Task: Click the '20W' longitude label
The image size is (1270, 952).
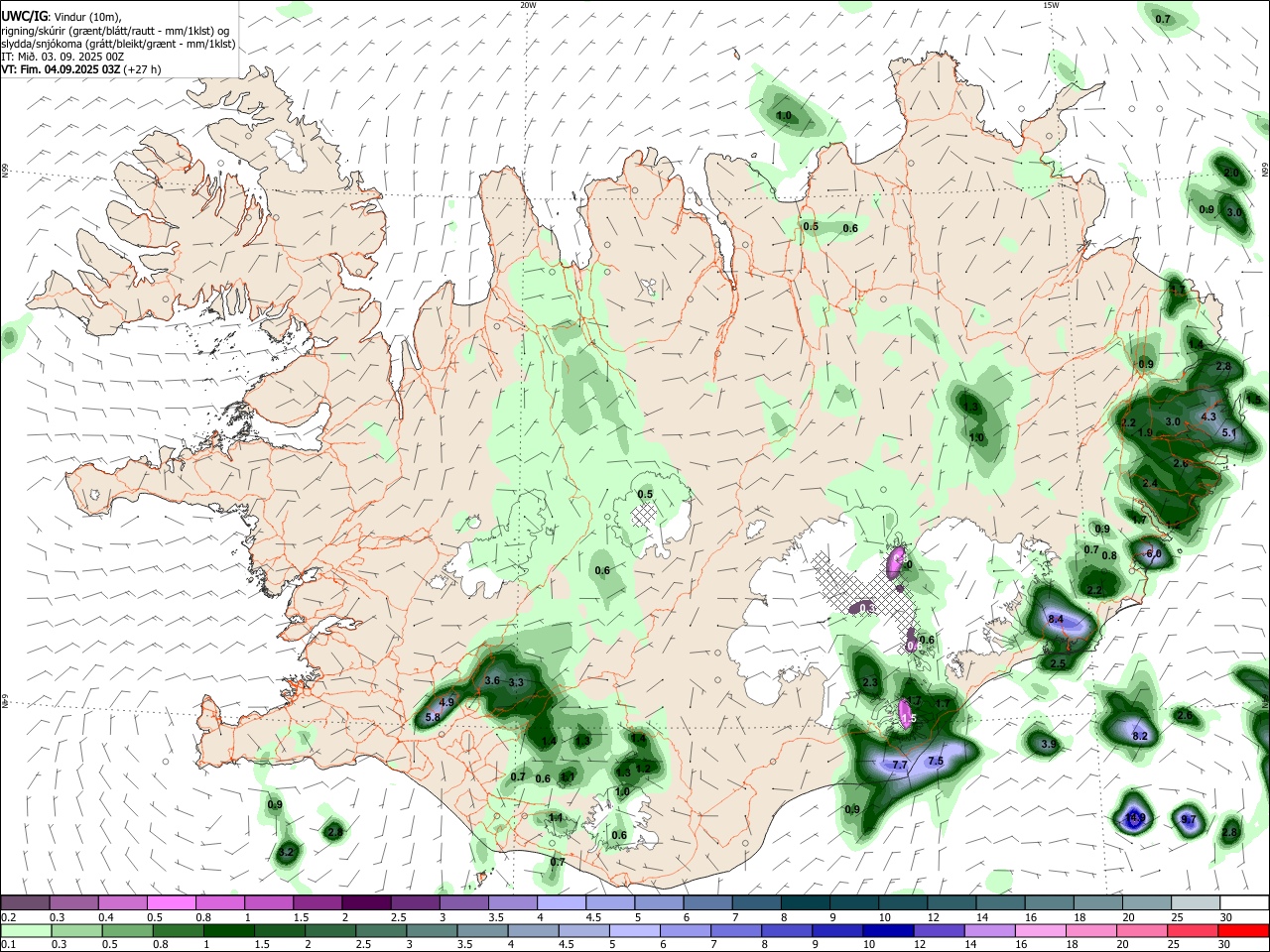Action: click(528, 5)
